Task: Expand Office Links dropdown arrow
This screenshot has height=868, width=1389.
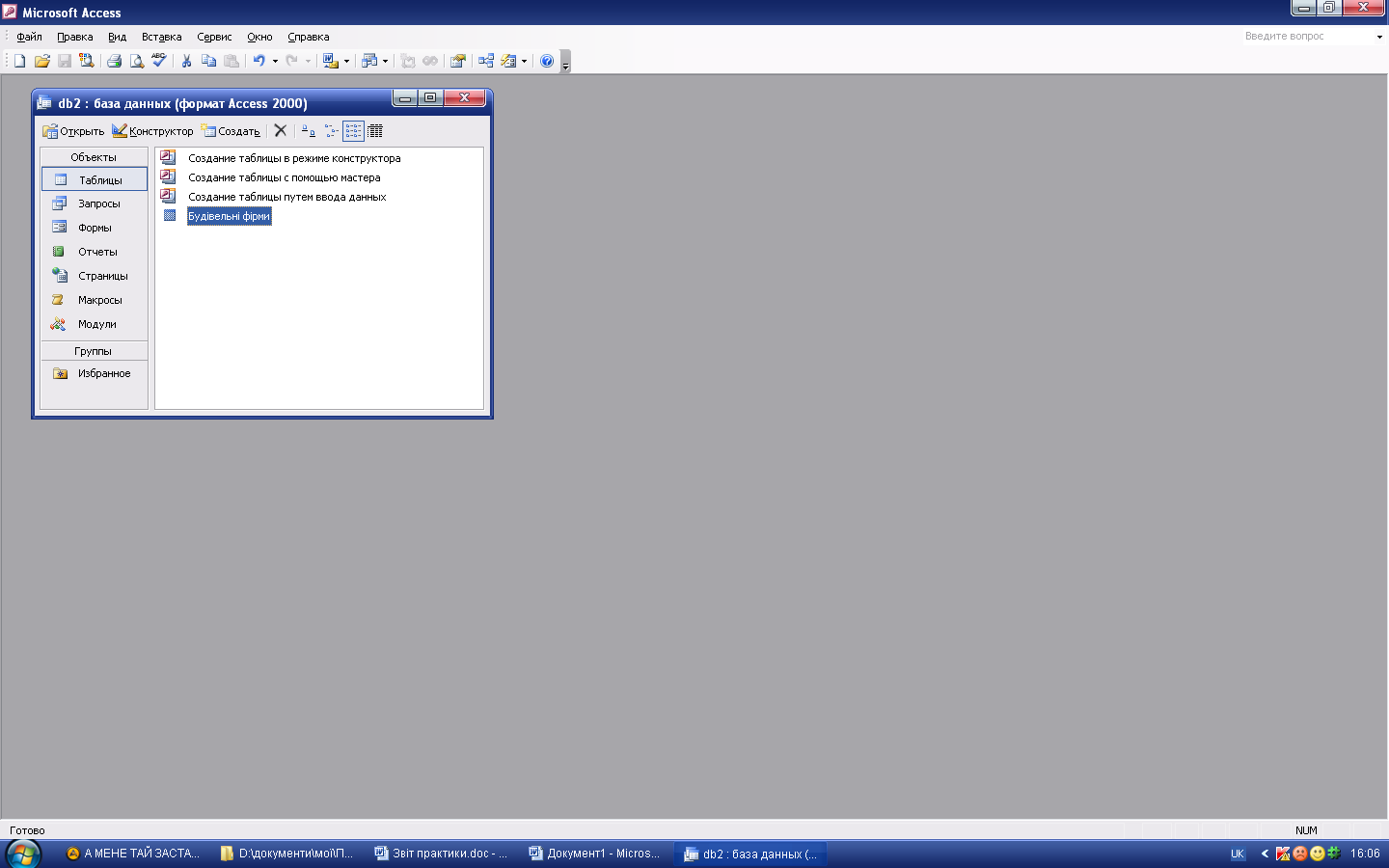Action: point(346,61)
